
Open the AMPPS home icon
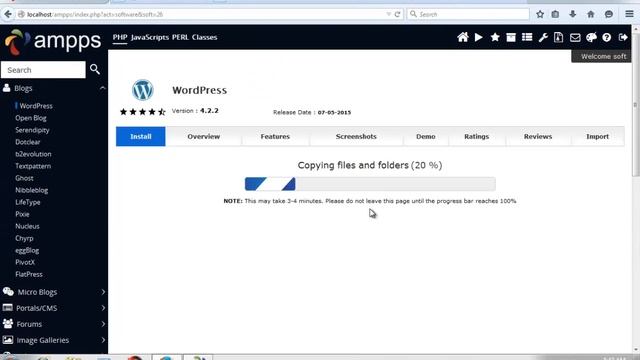[x=462, y=38]
